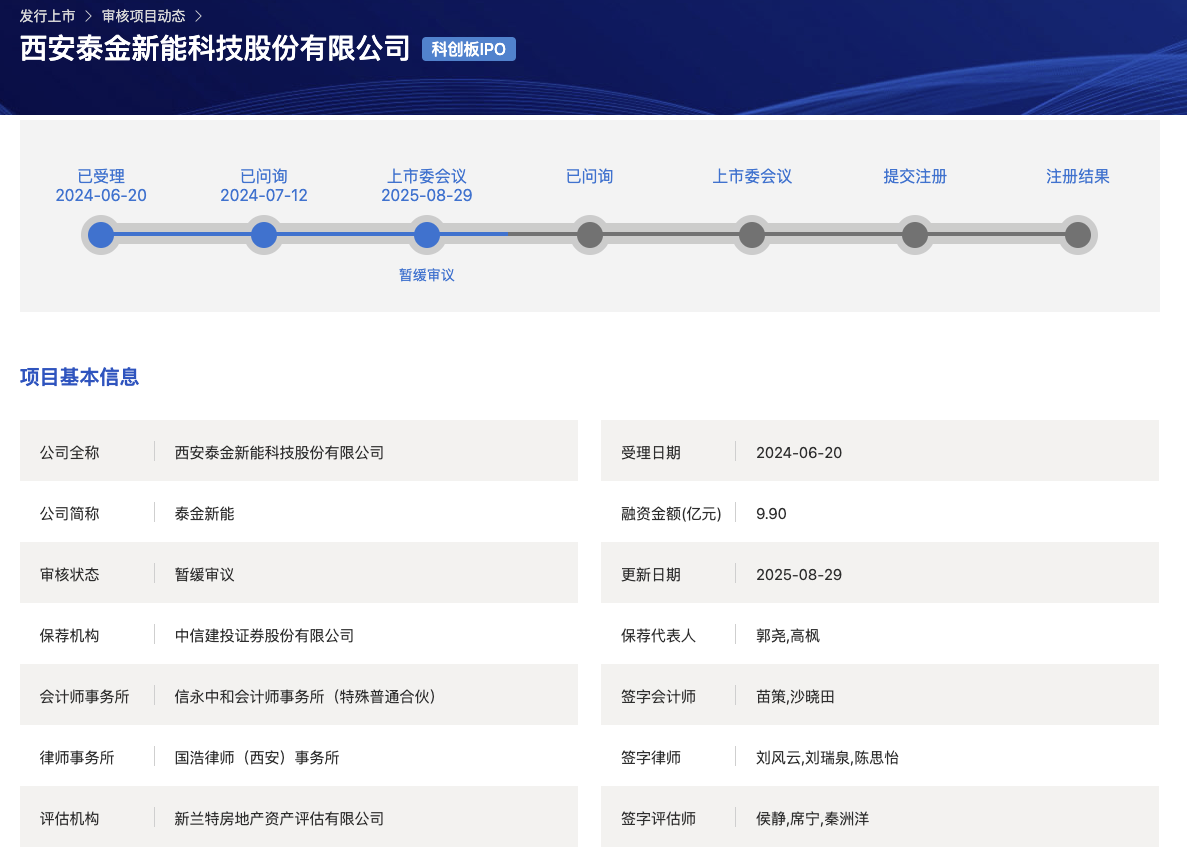Click the financing amount value 9.90
This screenshot has width=1187, height=859.
771,513
